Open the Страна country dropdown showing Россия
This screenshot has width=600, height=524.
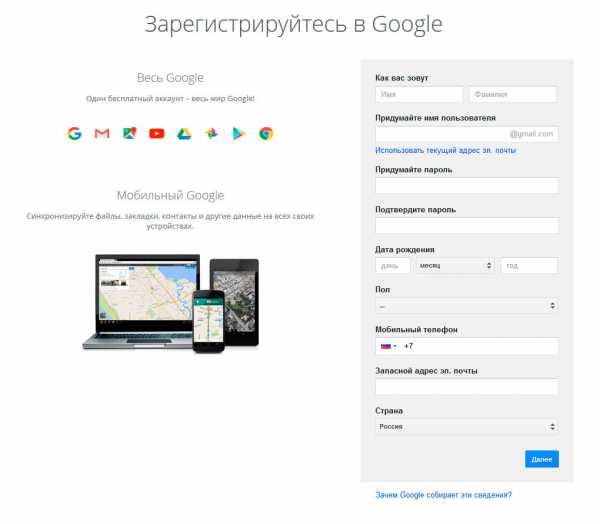click(x=466, y=426)
